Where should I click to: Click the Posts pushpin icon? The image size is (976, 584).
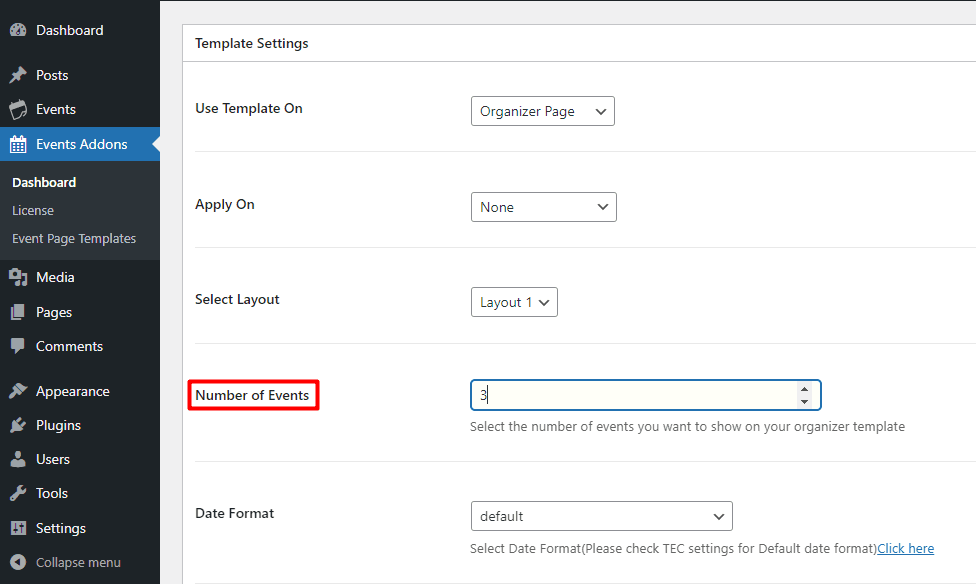click(18, 76)
